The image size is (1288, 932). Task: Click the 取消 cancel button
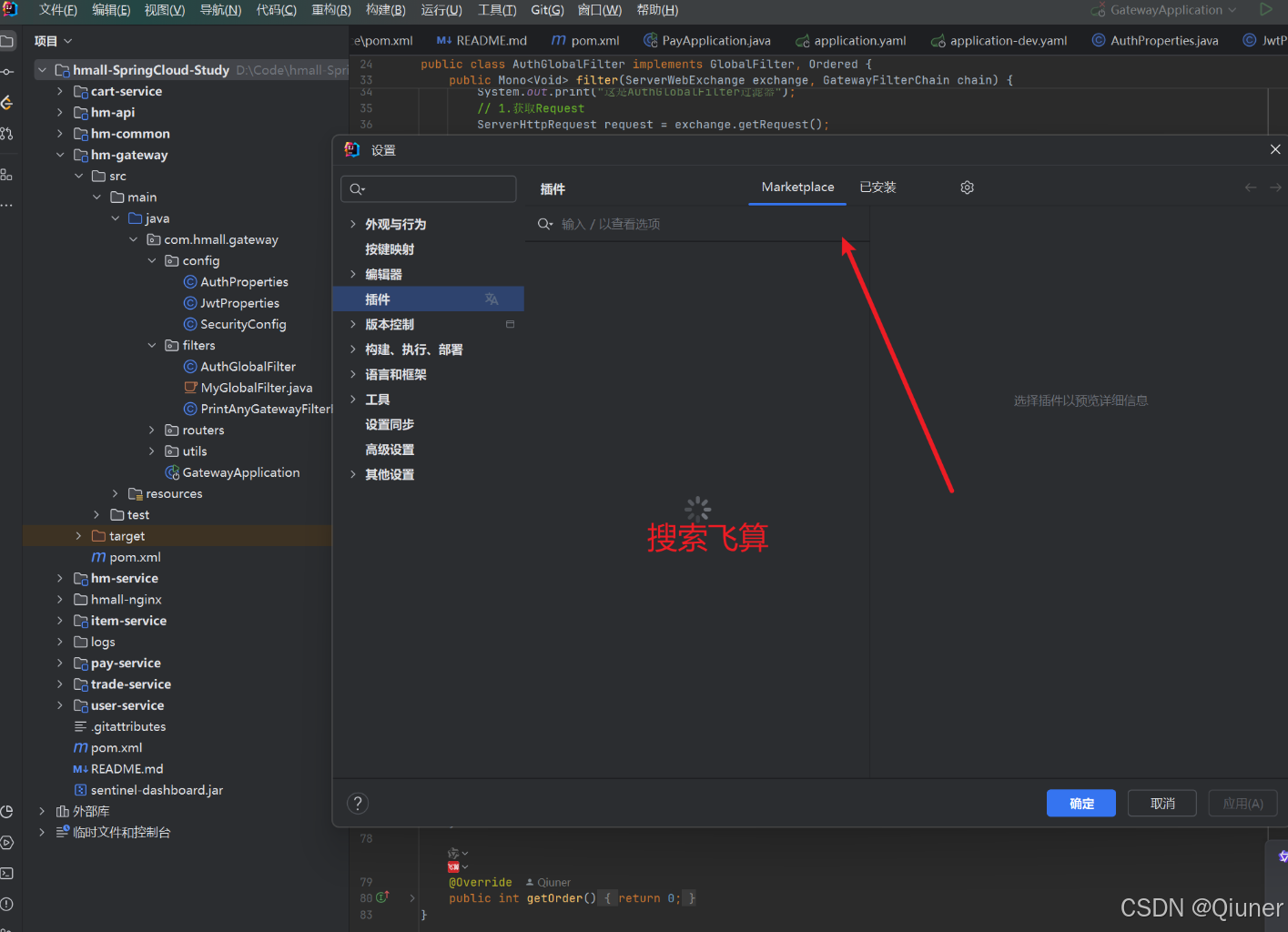pyautogui.click(x=1161, y=803)
